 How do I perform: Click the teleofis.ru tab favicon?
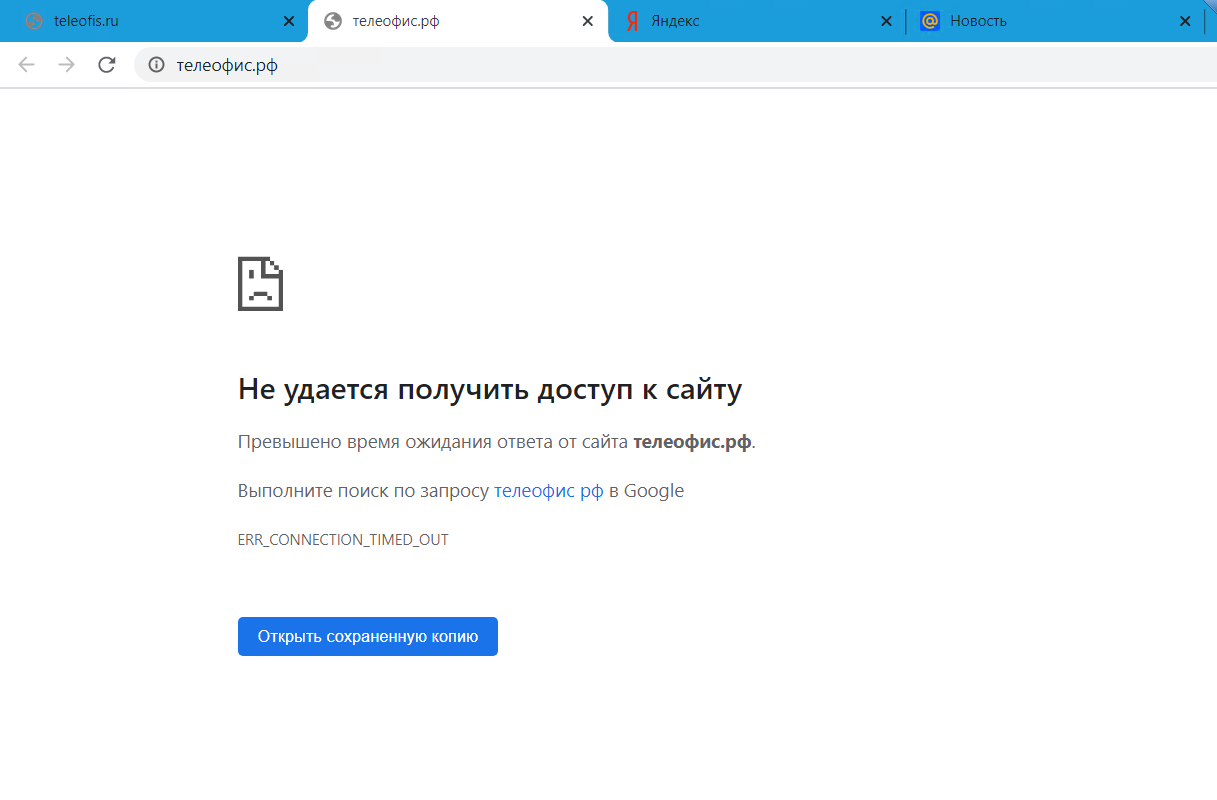point(34,21)
